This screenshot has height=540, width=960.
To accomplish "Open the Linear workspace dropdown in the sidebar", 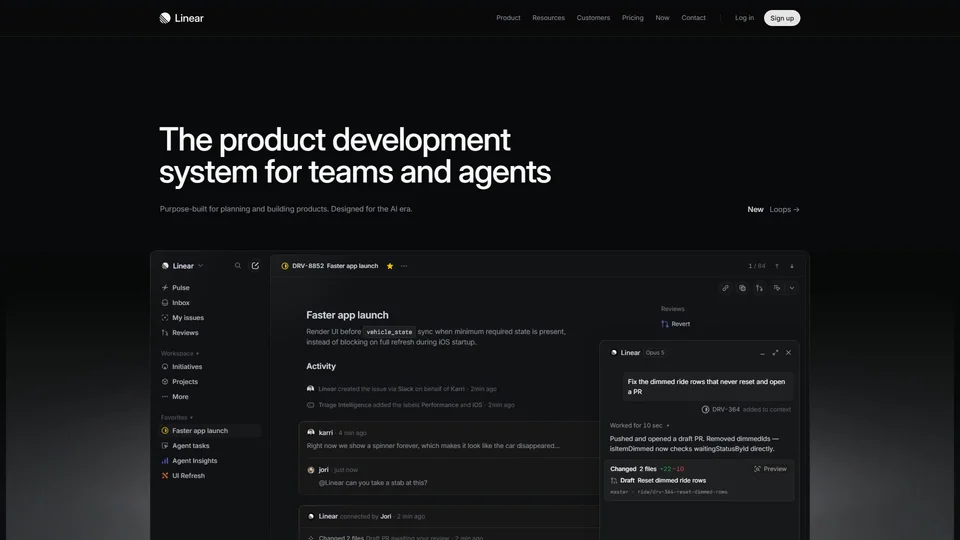I will click(182, 266).
